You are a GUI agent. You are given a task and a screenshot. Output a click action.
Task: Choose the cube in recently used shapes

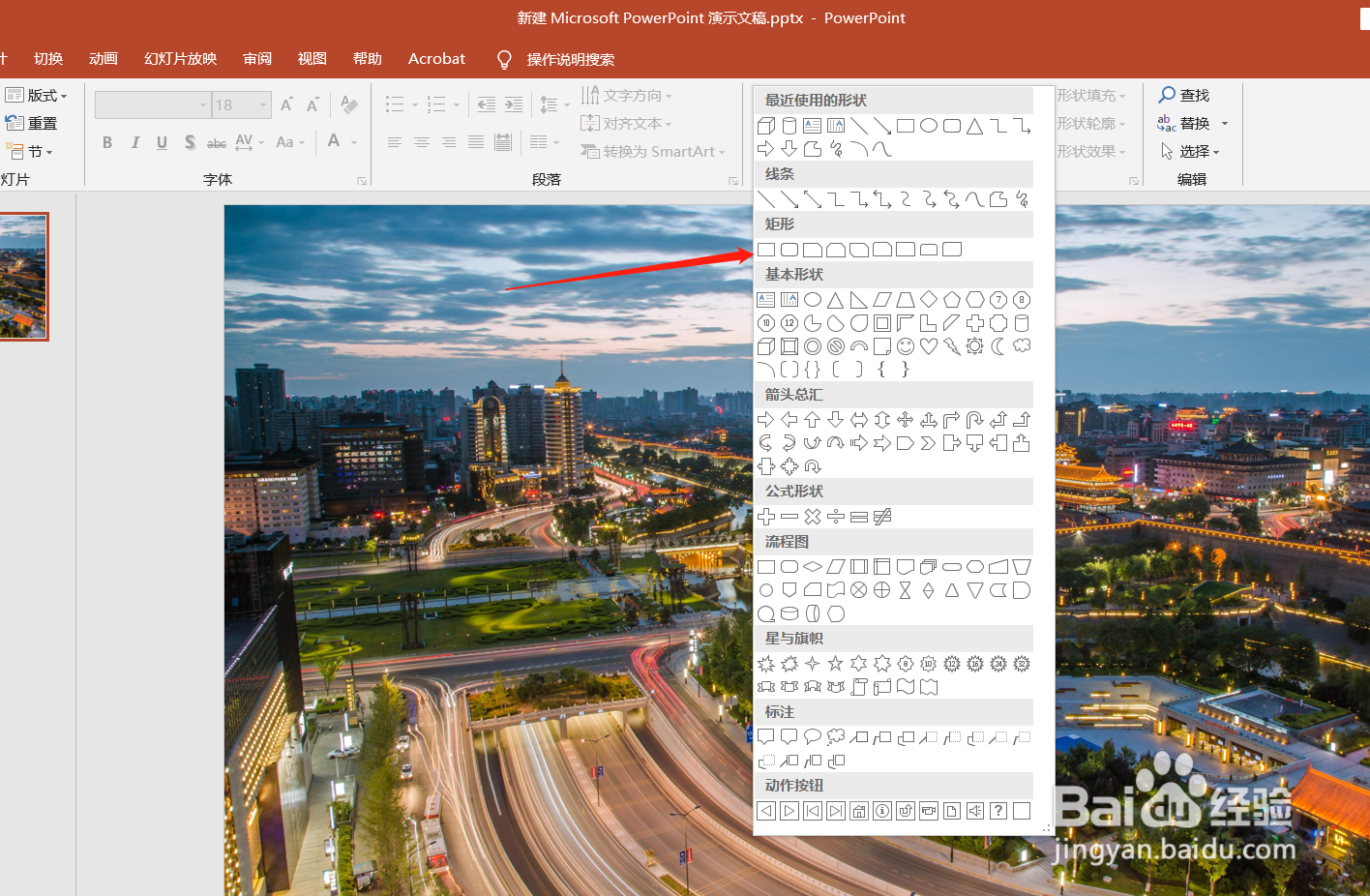coord(766,126)
